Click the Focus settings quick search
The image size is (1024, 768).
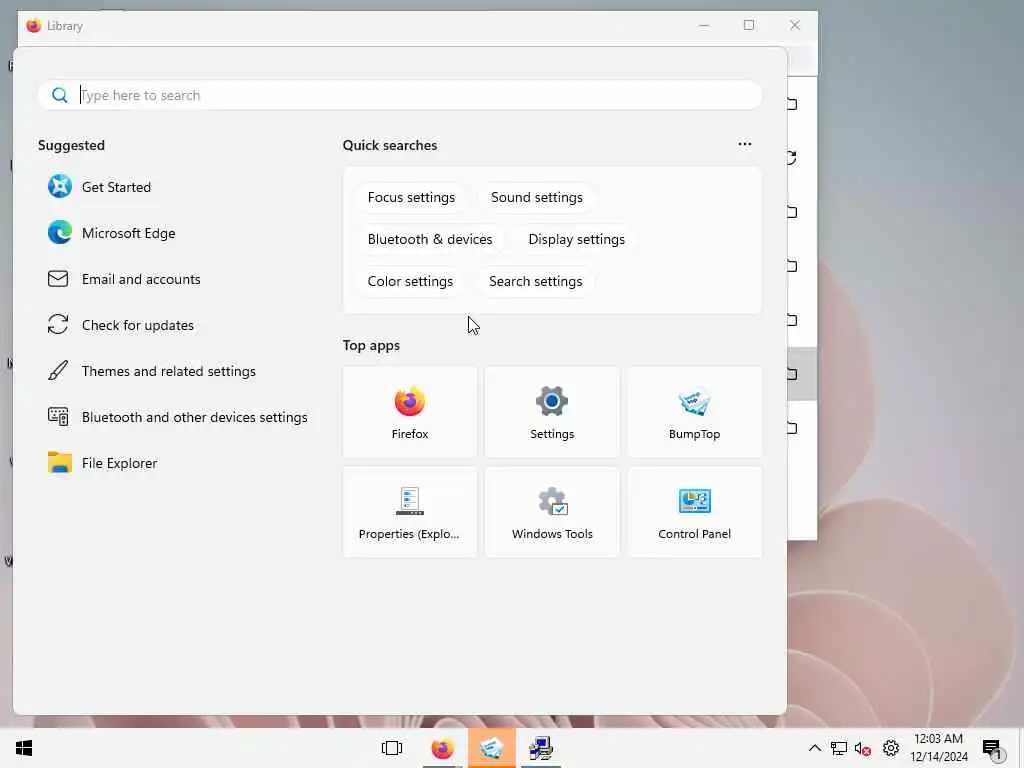pos(411,197)
